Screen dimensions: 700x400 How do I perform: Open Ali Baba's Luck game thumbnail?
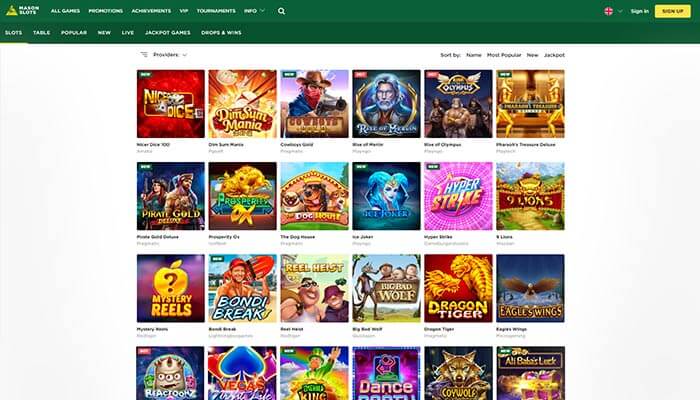530,373
